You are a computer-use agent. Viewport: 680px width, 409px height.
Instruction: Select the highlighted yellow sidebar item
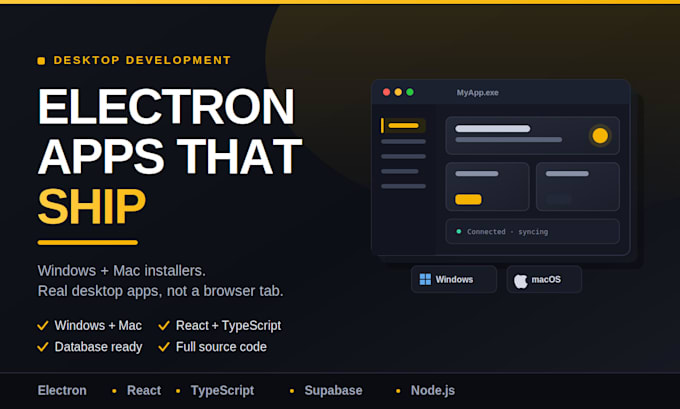click(x=403, y=126)
